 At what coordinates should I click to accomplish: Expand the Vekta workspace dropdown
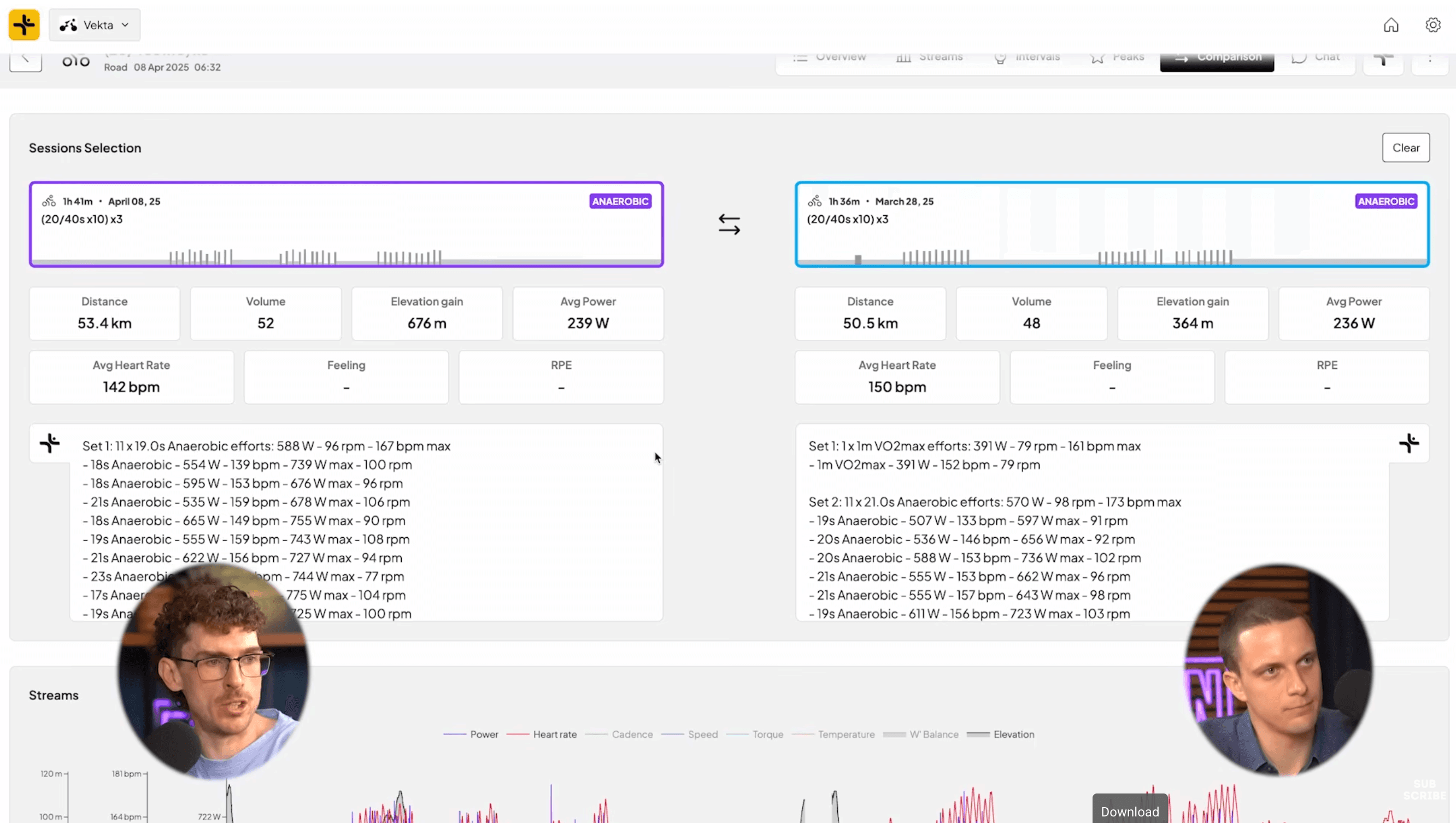(95, 25)
